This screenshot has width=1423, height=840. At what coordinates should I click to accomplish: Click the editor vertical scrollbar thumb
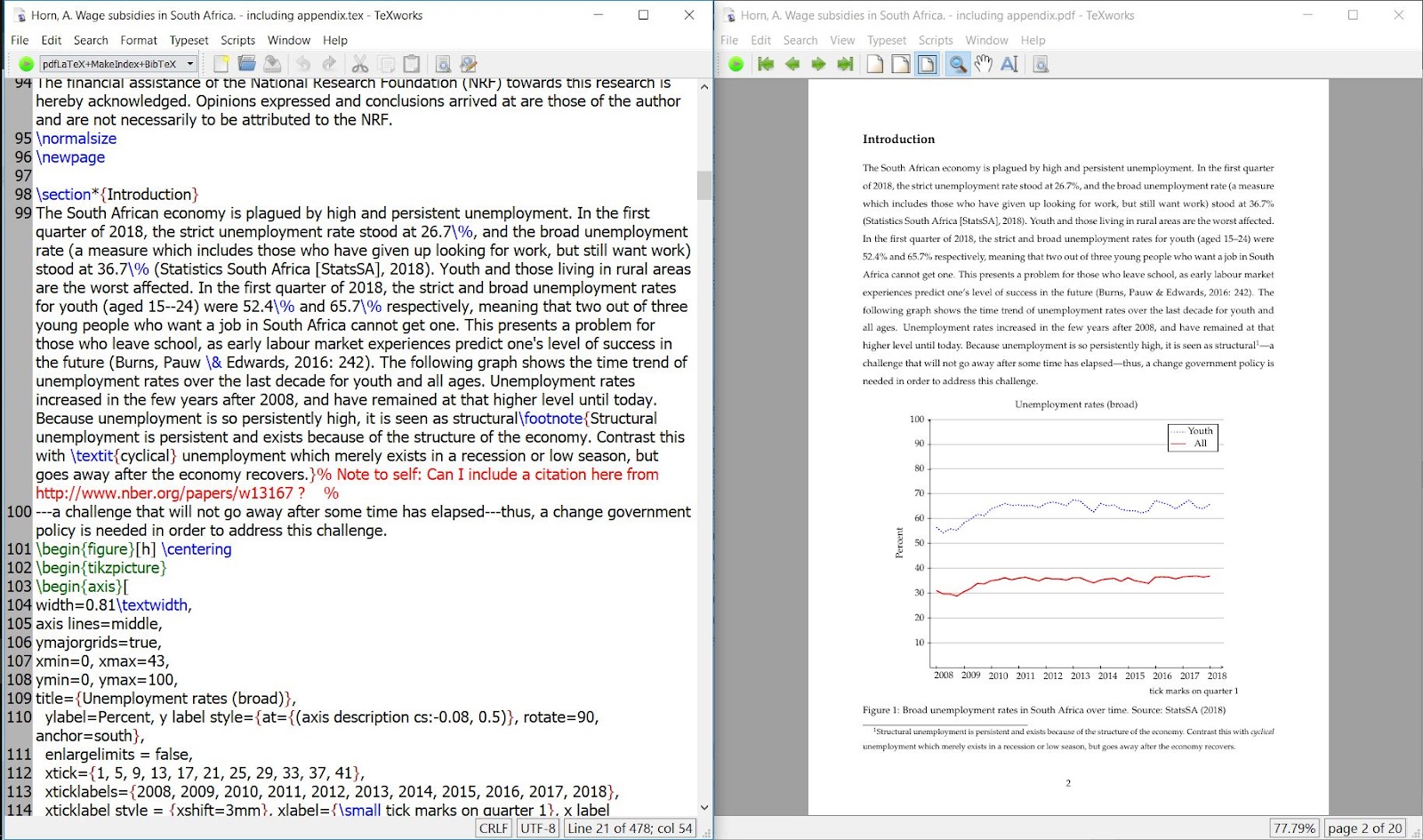point(704,185)
